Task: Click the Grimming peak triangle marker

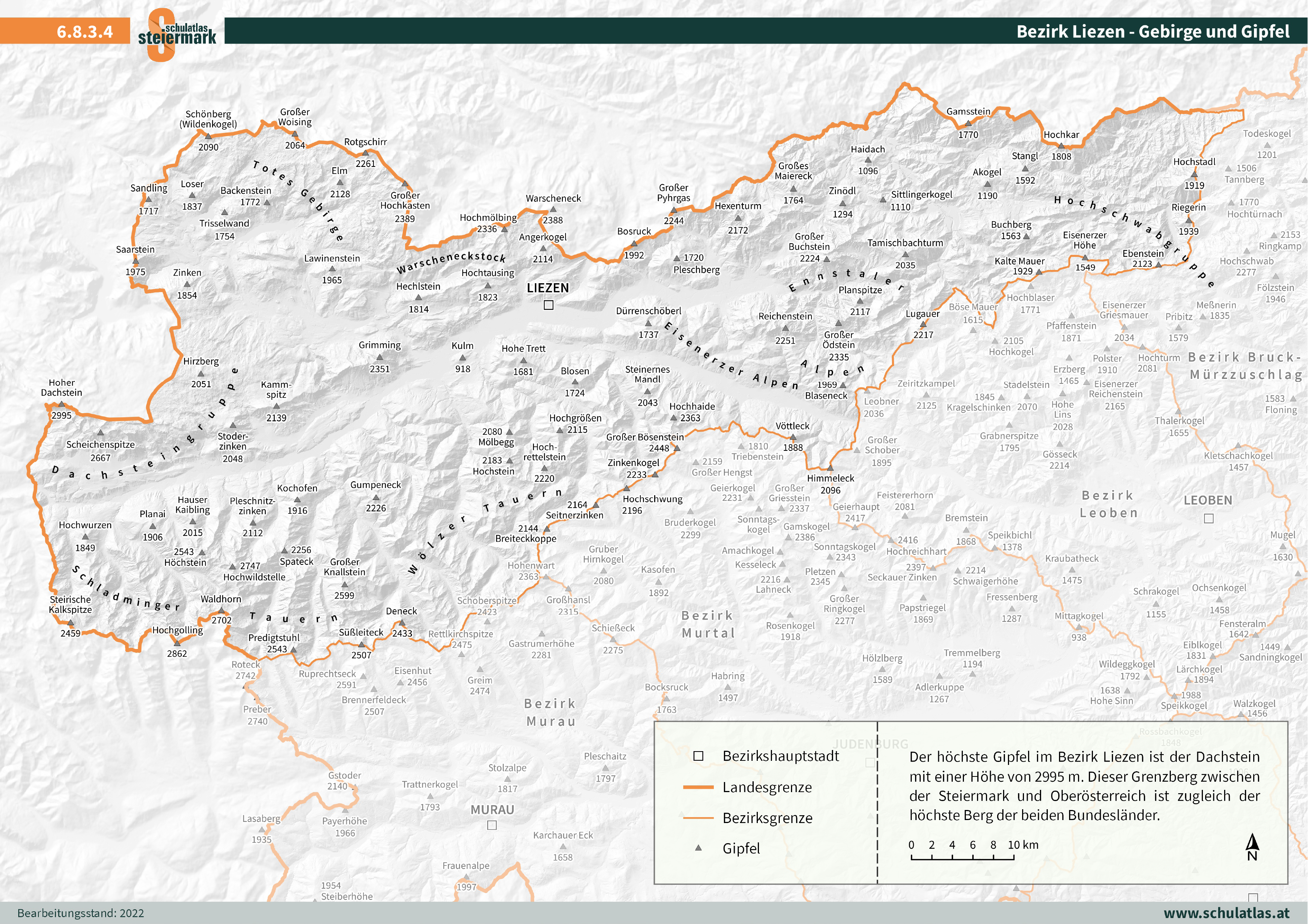Action: click(379, 358)
